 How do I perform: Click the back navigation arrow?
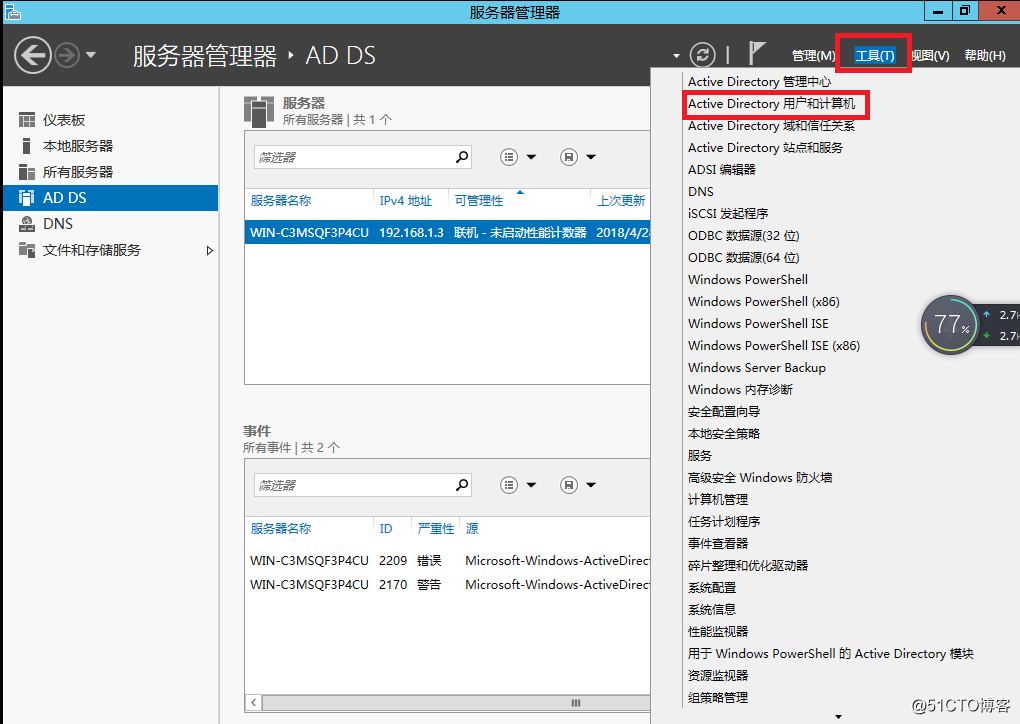pos(33,55)
